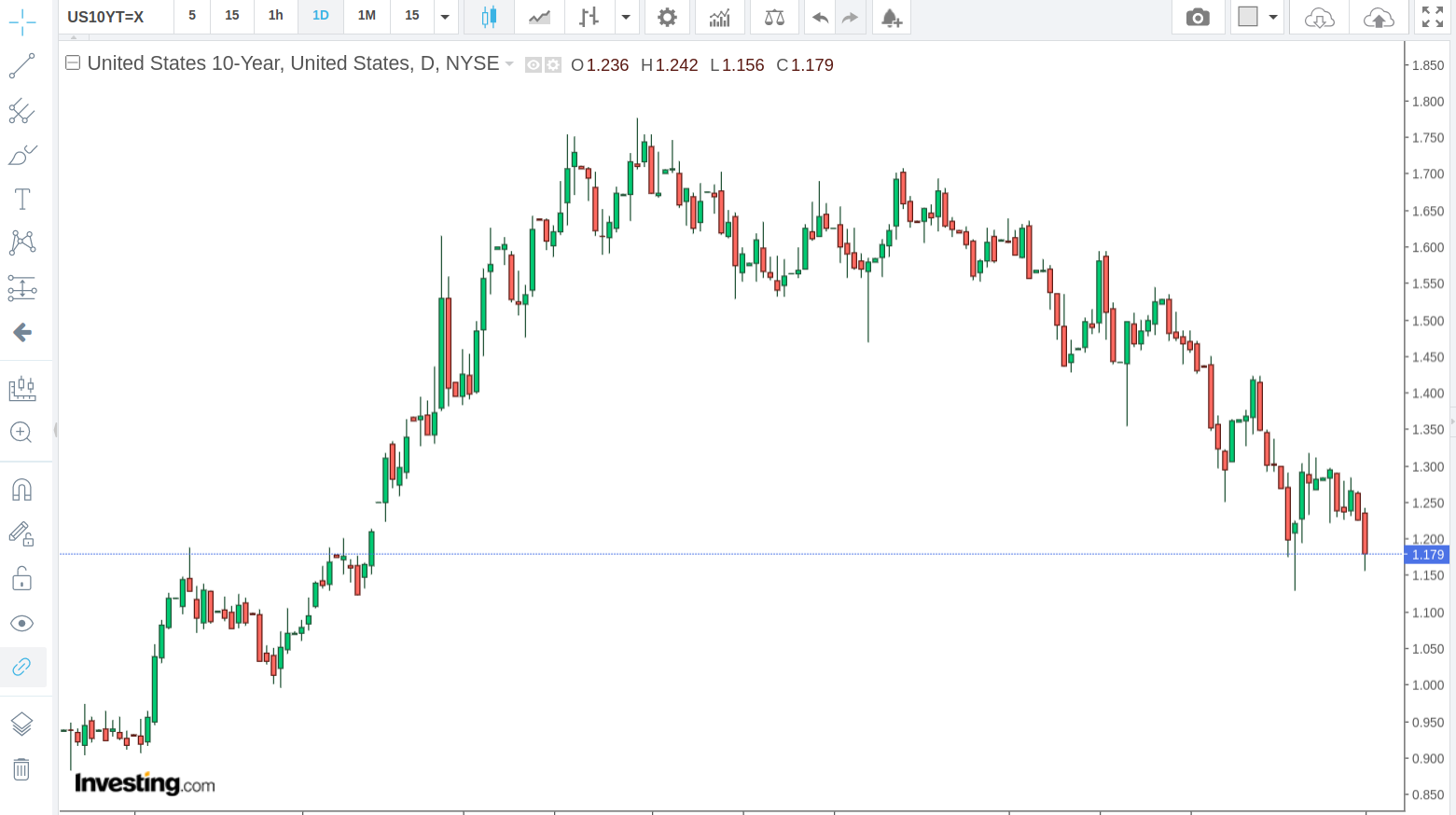Toggle stay-in-drawing-mode pencil lock
This screenshot has height=815, width=1456.
click(x=22, y=533)
